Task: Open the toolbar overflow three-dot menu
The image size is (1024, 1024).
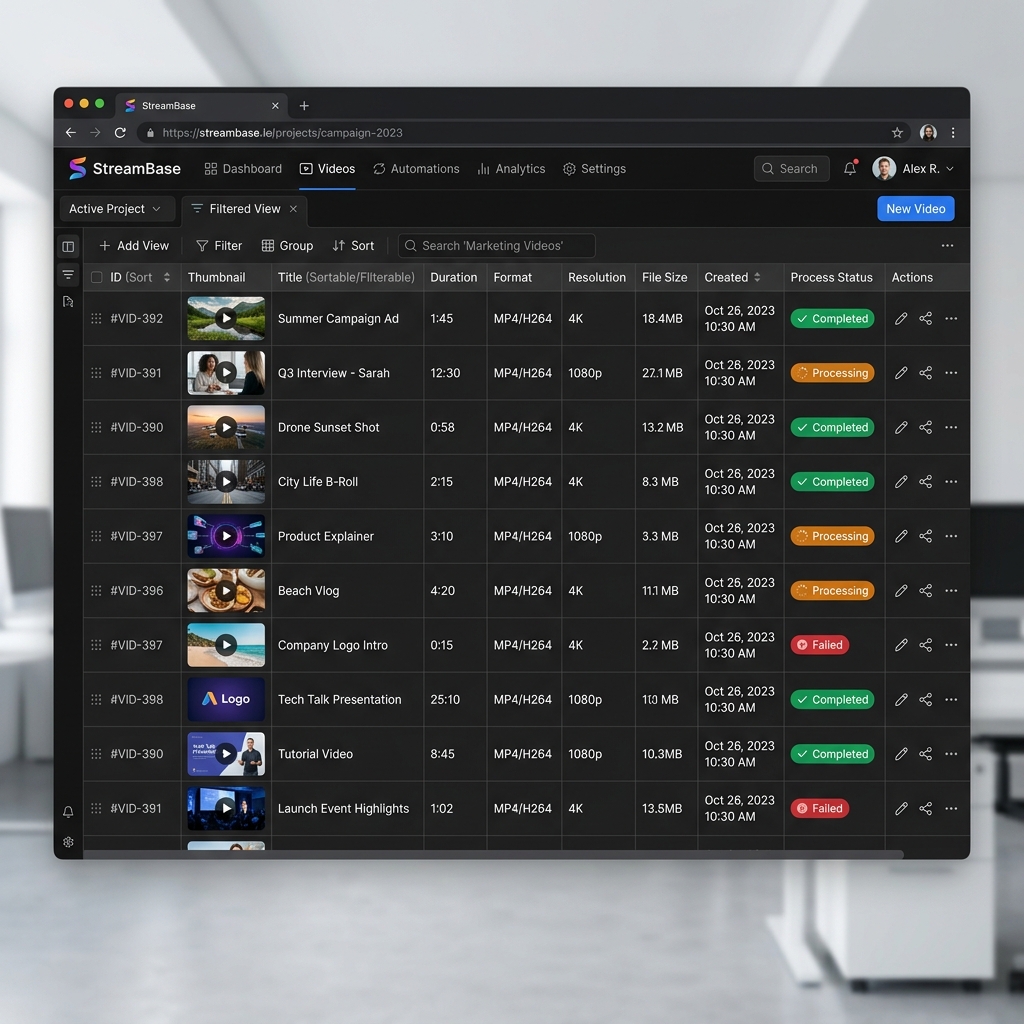Action: click(947, 246)
